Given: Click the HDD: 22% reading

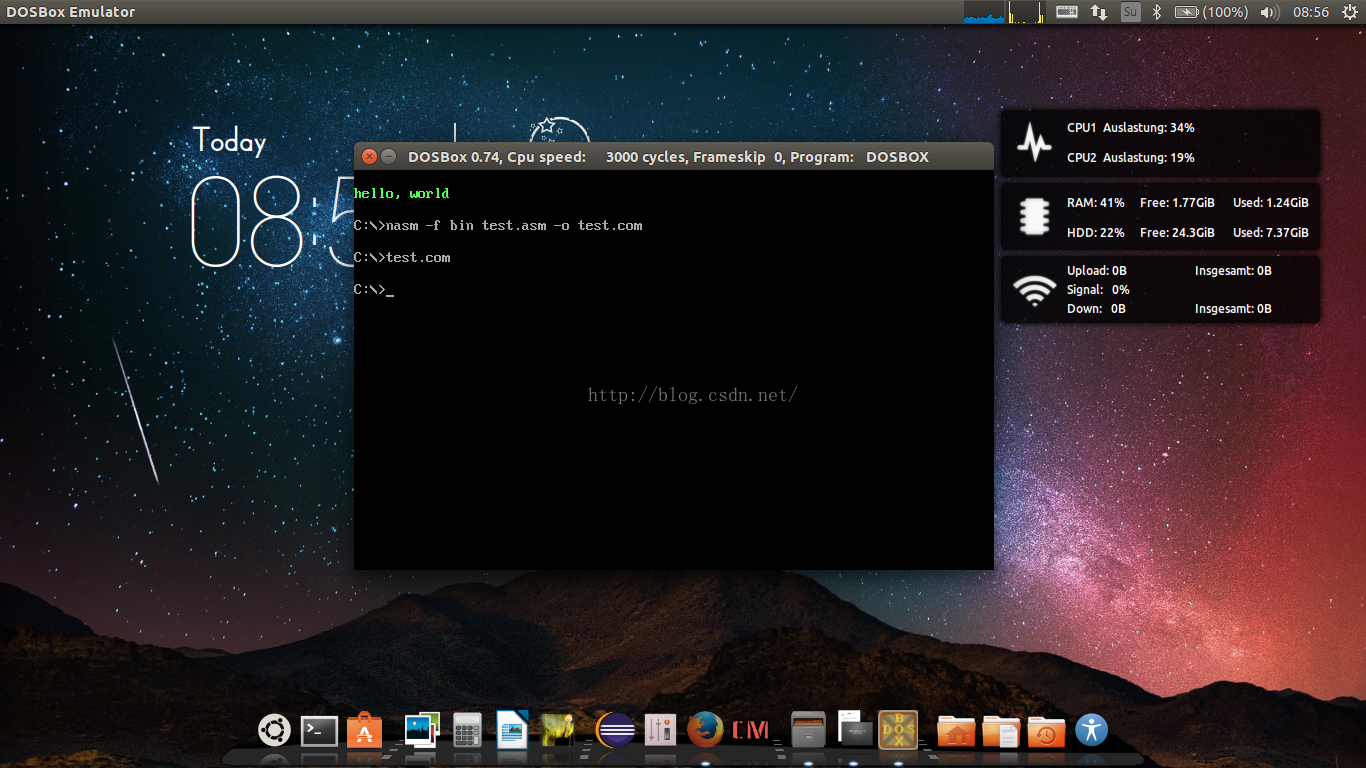Looking at the screenshot, I should click(1096, 232).
